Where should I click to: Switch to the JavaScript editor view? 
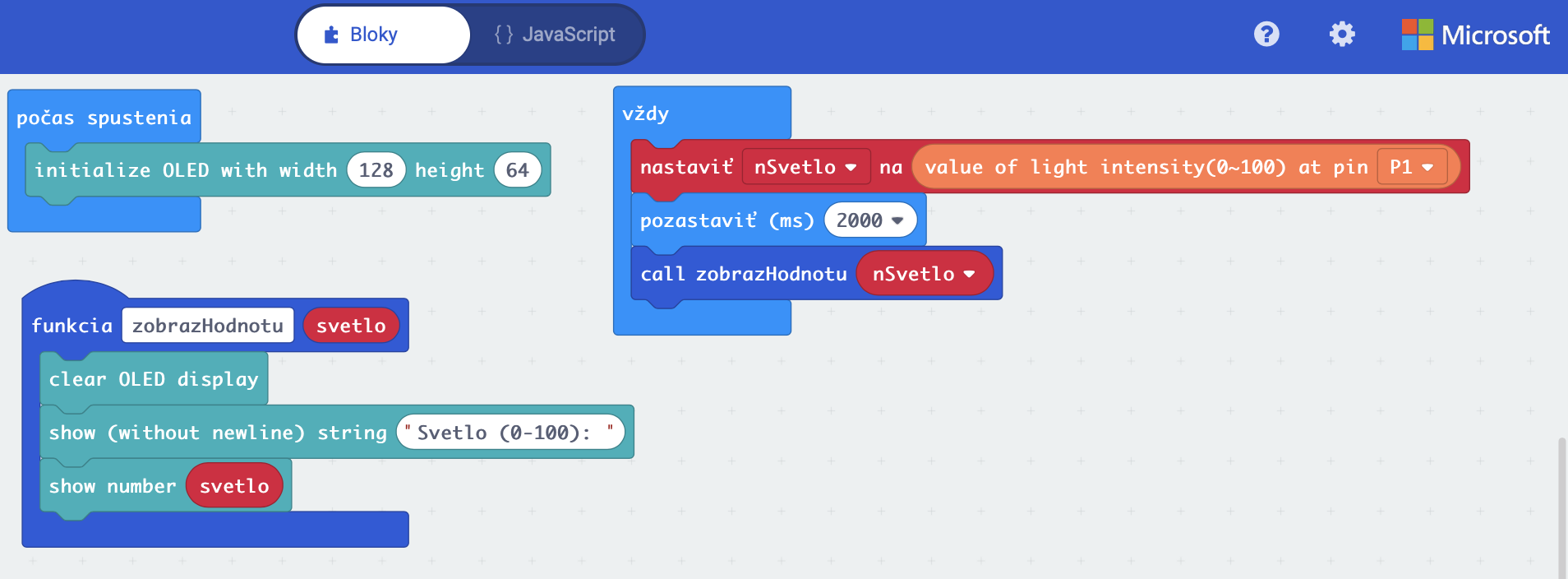[x=555, y=35]
